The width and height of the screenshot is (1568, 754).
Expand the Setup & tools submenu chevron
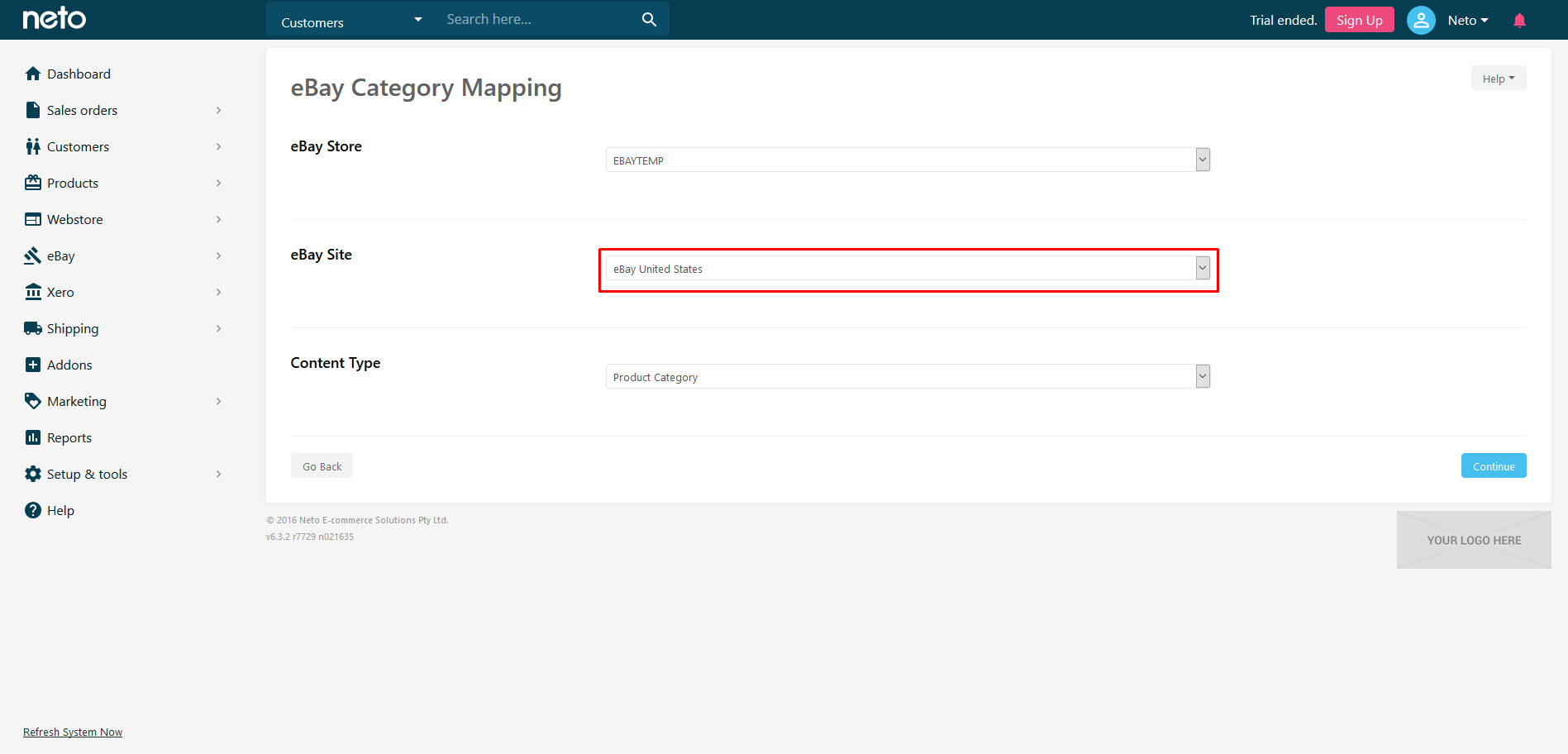(x=219, y=474)
